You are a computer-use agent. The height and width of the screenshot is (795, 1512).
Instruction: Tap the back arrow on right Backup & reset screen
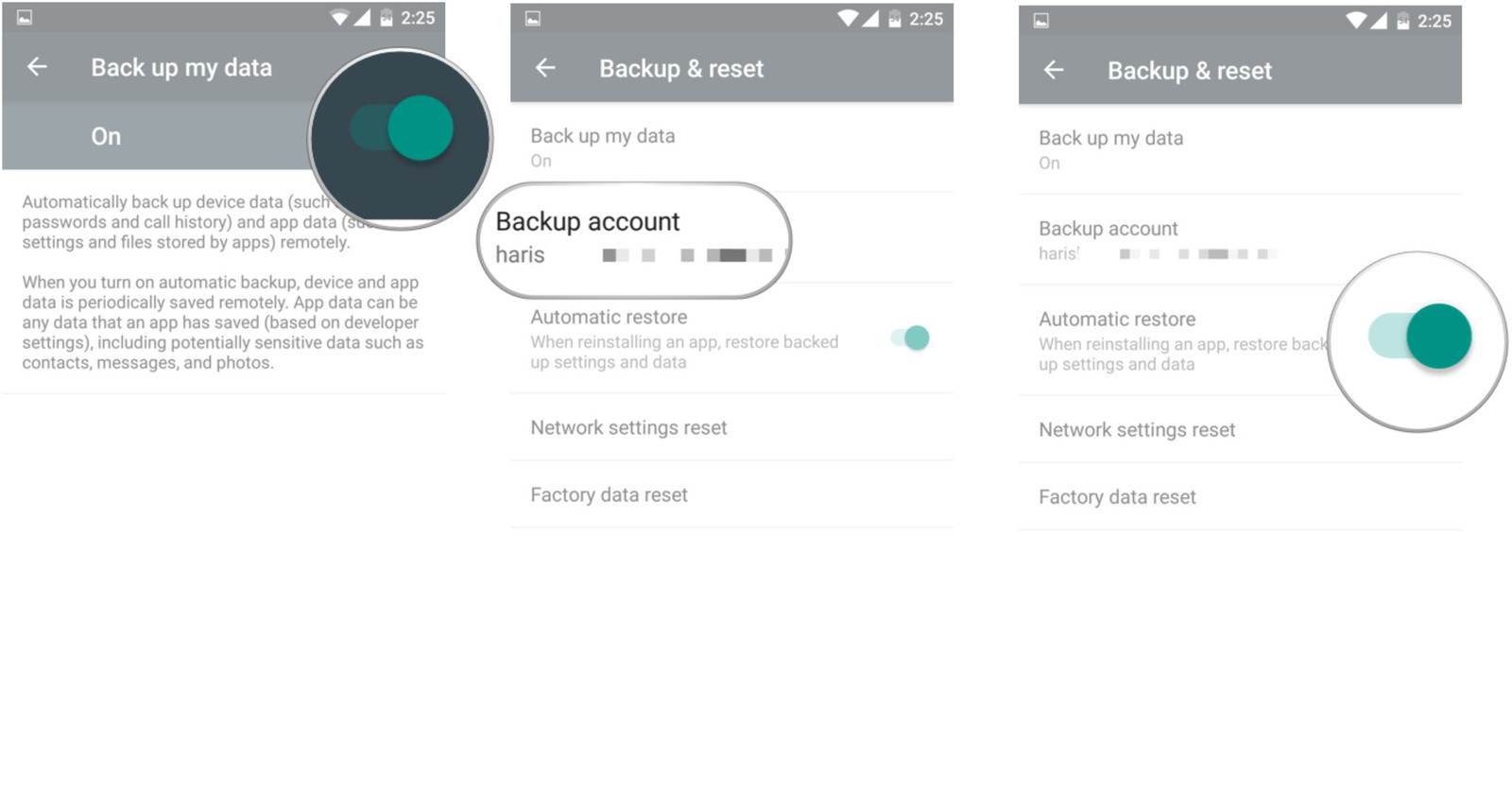click(1054, 70)
